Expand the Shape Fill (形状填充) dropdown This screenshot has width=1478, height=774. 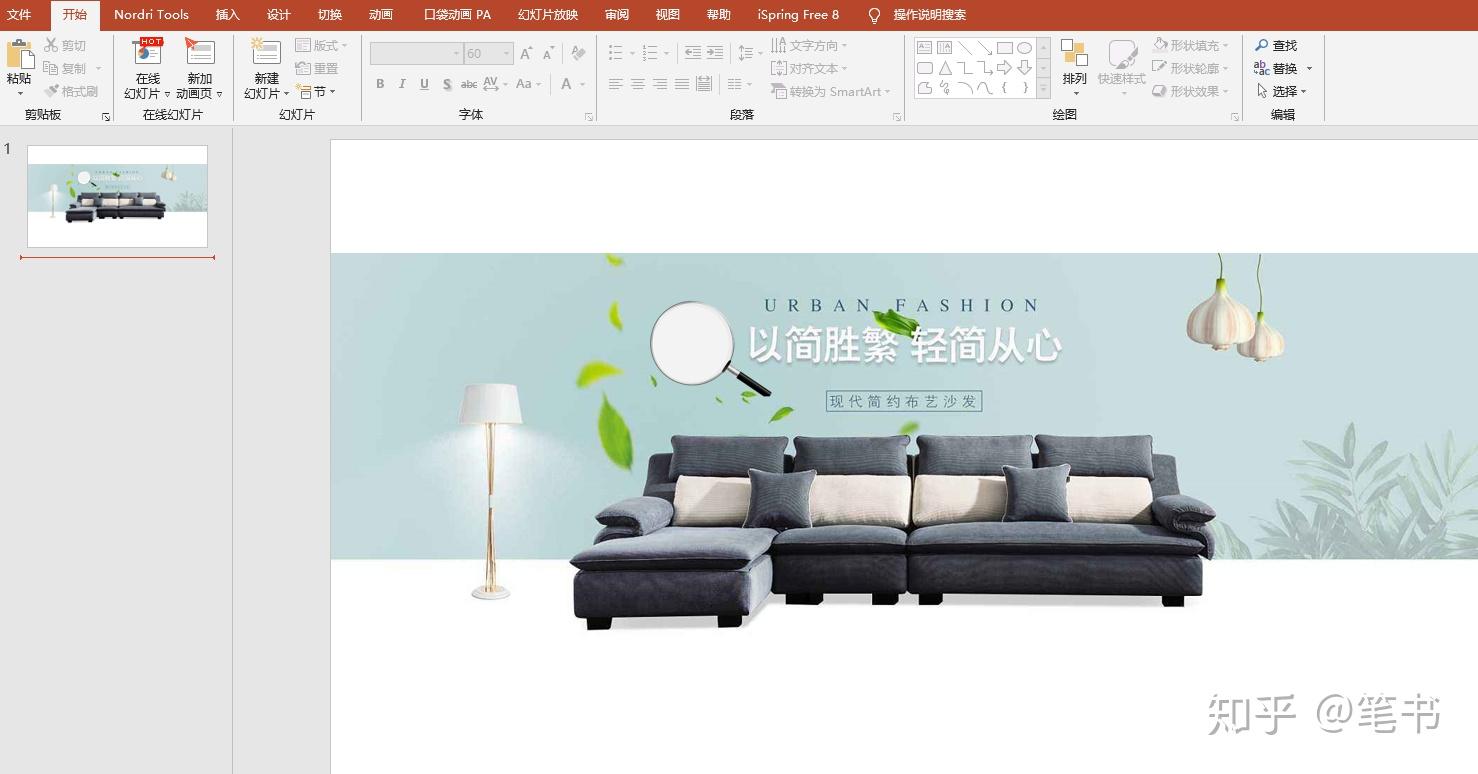coord(1191,45)
